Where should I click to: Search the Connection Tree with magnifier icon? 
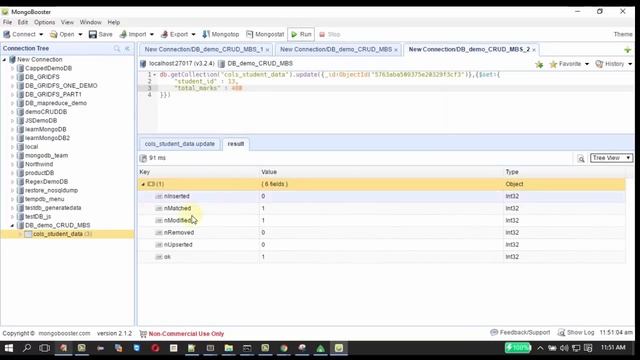[x=117, y=48]
